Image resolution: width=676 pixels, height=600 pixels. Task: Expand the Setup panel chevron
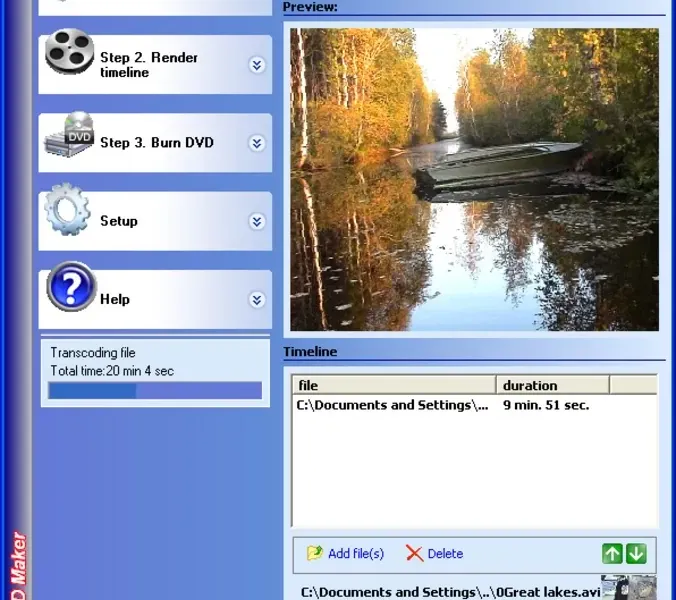(x=257, y=222)
